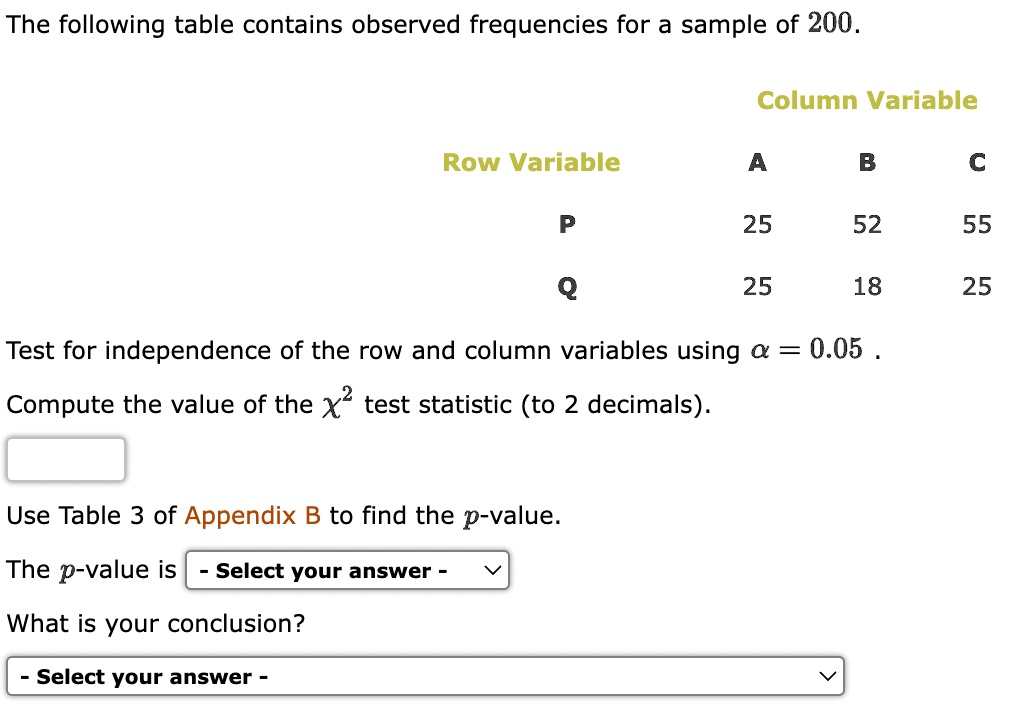This screenshot has width=1012, height=712.
Task: Click column header C
Action: pyautogui.click(x=977, y=162)
